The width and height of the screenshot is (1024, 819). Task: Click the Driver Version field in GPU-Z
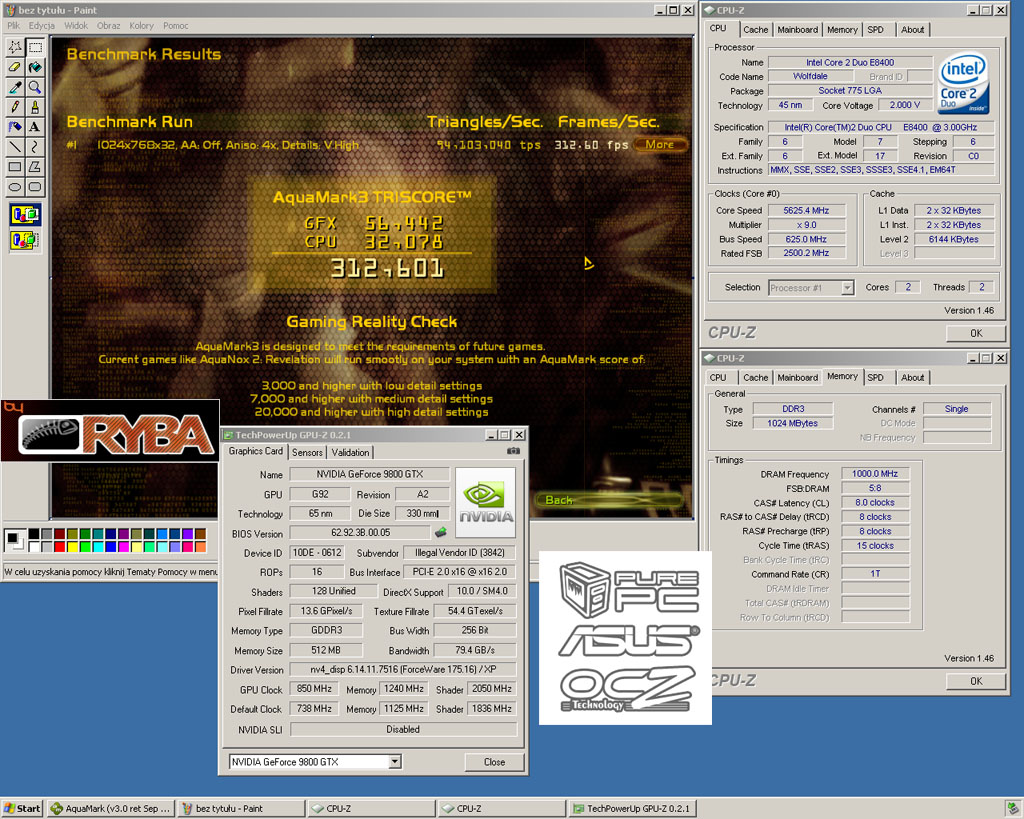click(x=403, y=669)
